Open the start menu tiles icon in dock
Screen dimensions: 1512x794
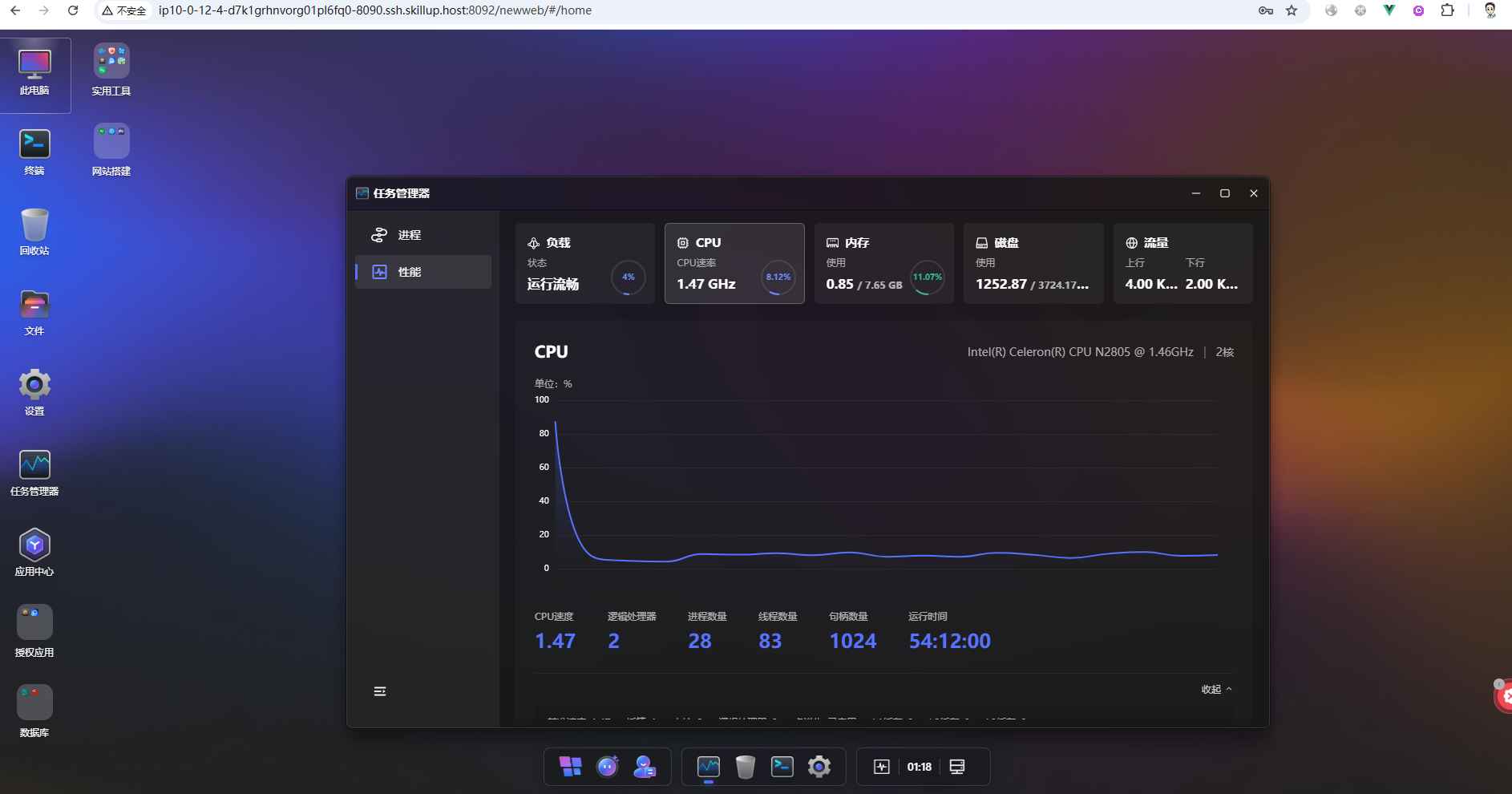point(570,767)
